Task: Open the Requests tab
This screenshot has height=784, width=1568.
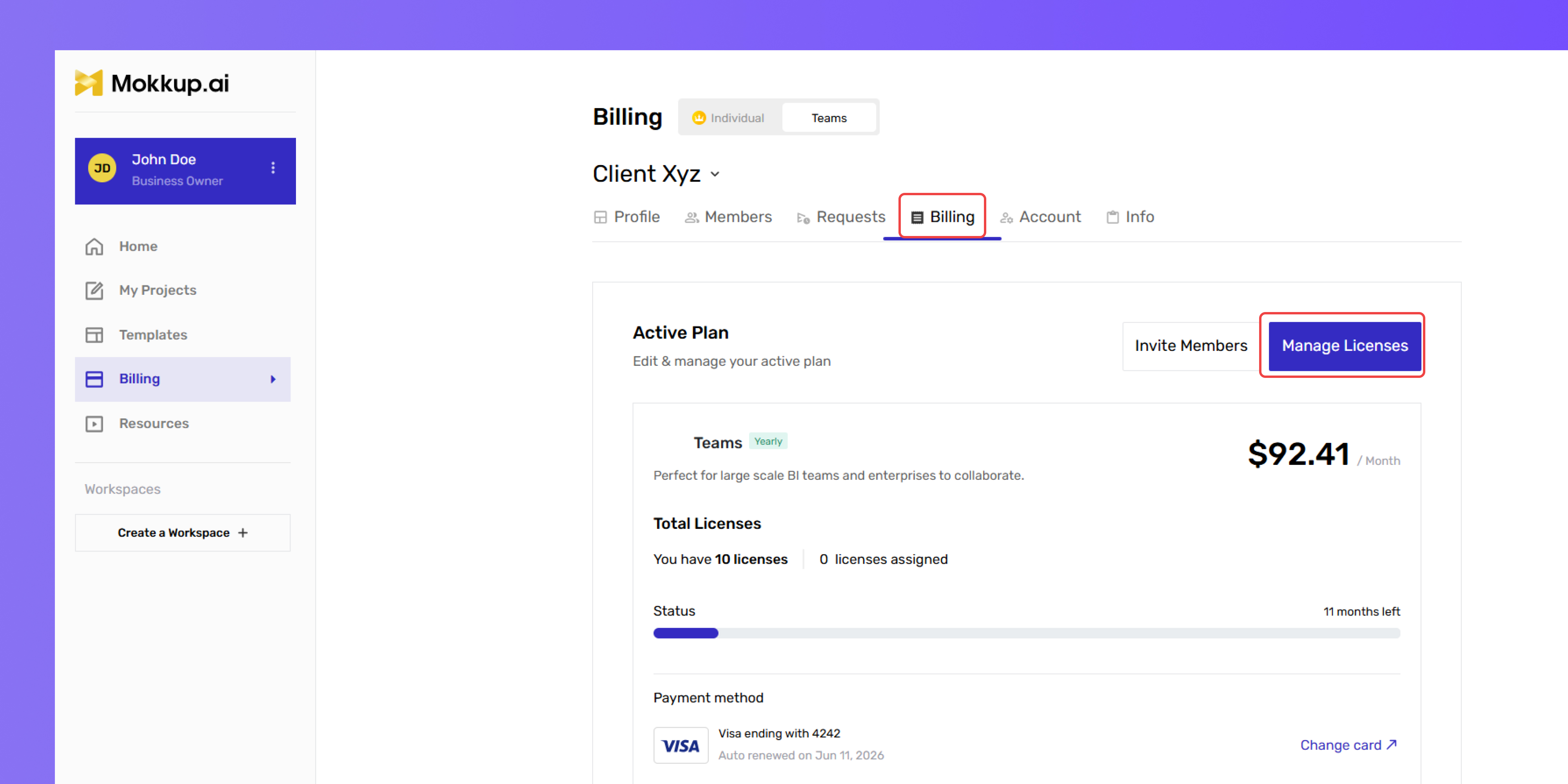Action: point(840,217)
